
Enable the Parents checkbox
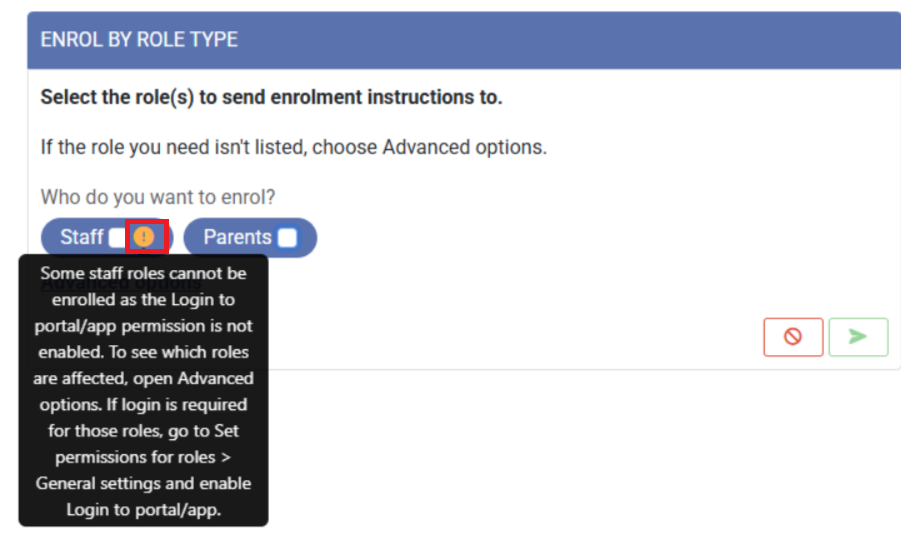point(287,237)
